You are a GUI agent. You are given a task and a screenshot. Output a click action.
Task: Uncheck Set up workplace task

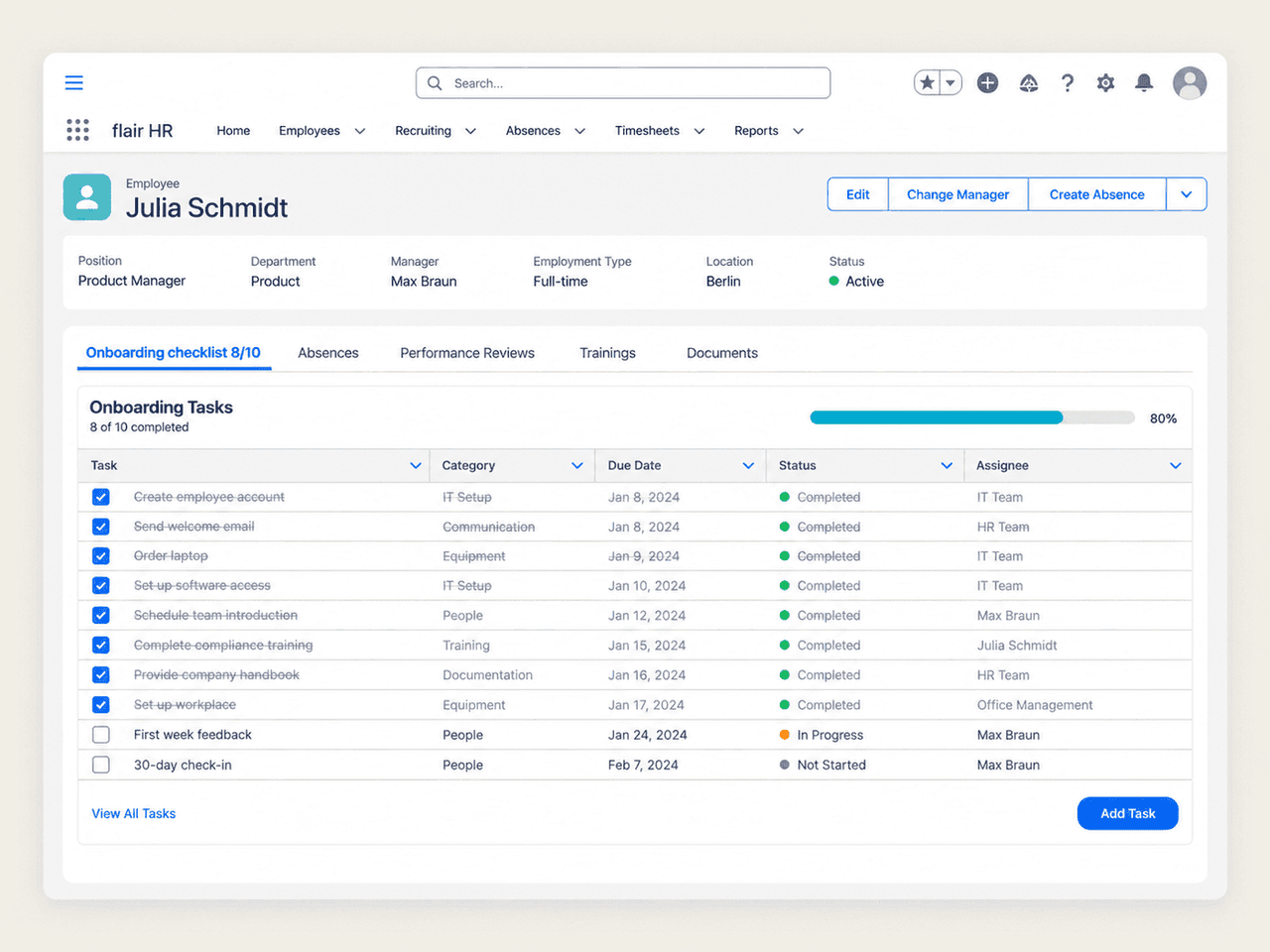click(x=101, y=705)
